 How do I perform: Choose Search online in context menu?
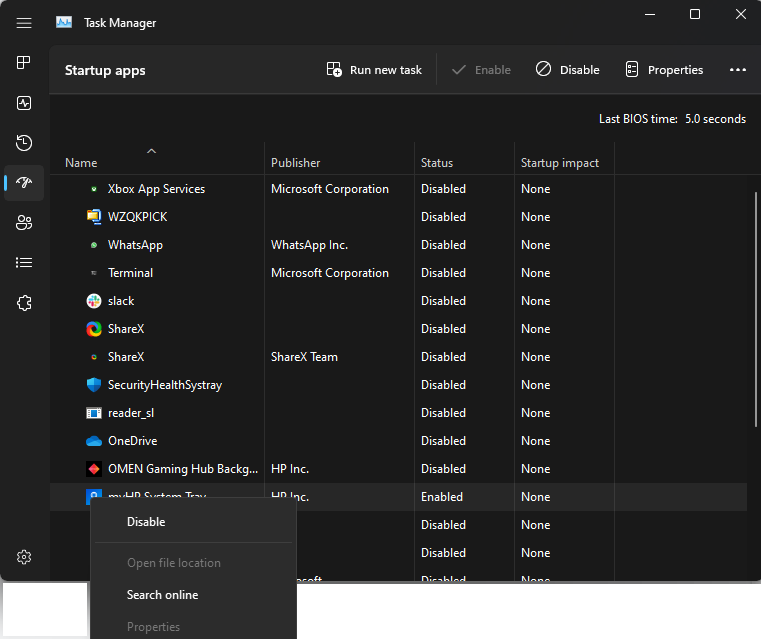[x=162, y=595]
